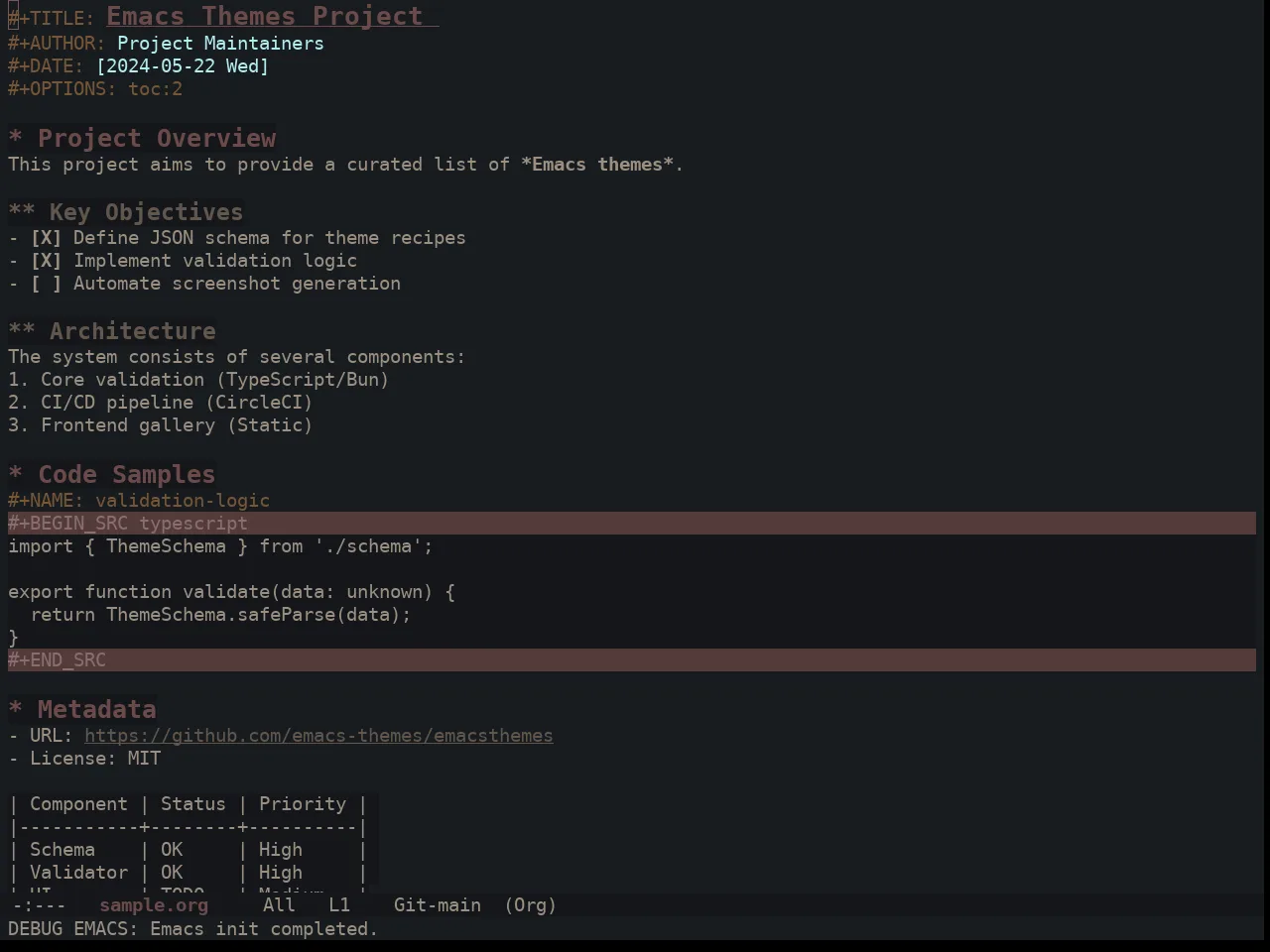Click the buffer status dashes in mode line
Image resolution: width=1270 pixels, height=952 pixels.
[x=39, y=905]
